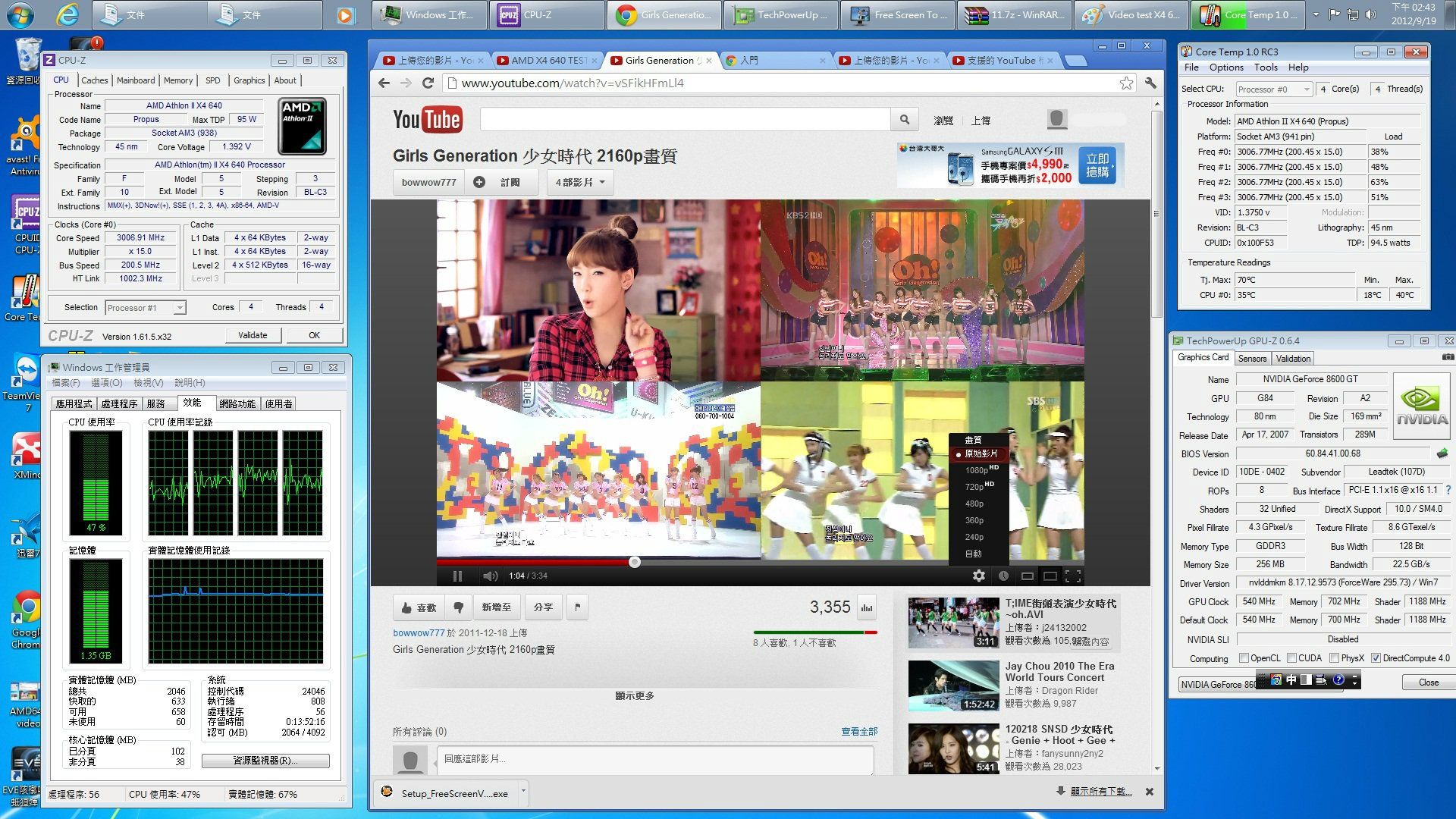This screenshot has height=819, width=1456.
Task: Select 480p quality option
Action: click(x=979, y=504)
